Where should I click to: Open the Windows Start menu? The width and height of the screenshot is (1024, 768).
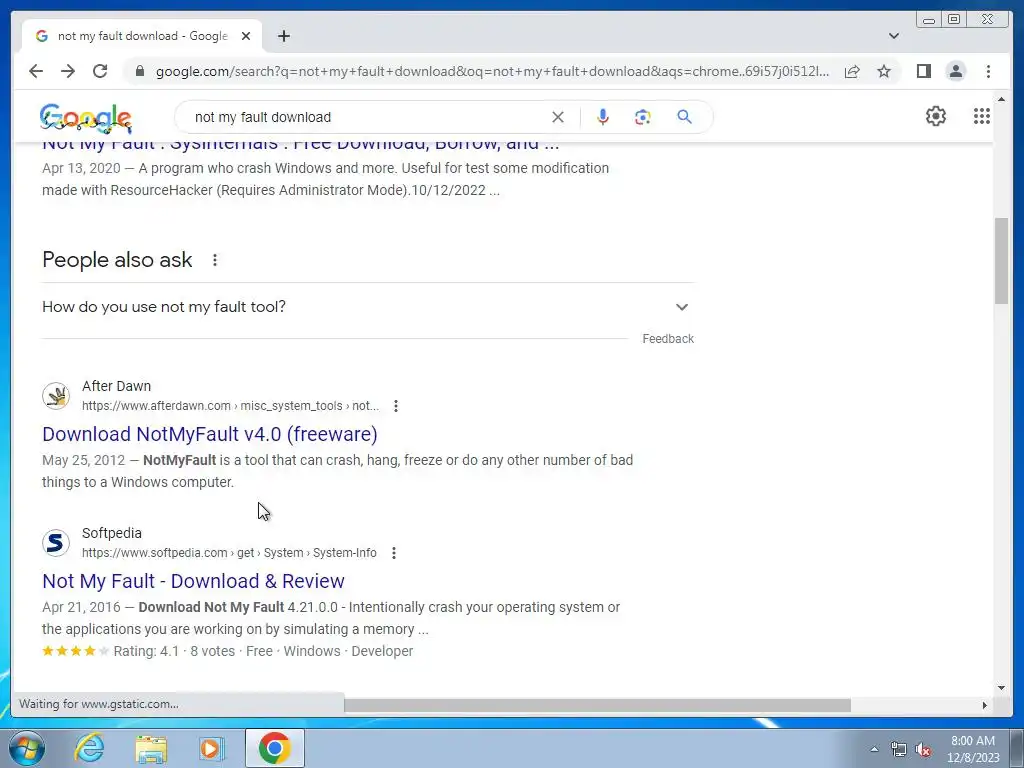(27, 748)
